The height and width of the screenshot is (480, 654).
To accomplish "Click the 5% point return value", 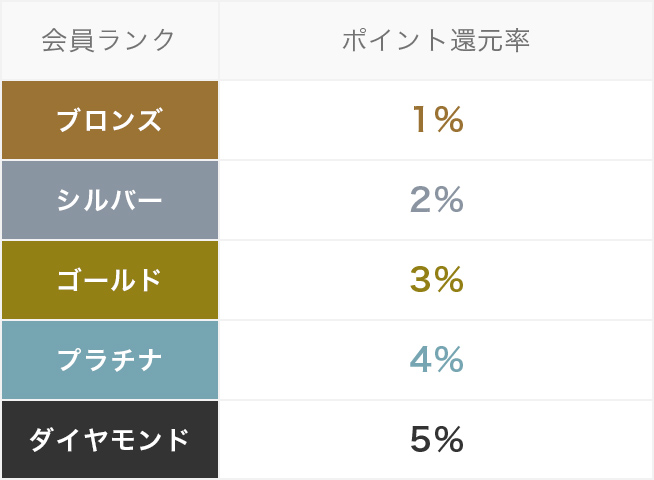I will [437, 439].
